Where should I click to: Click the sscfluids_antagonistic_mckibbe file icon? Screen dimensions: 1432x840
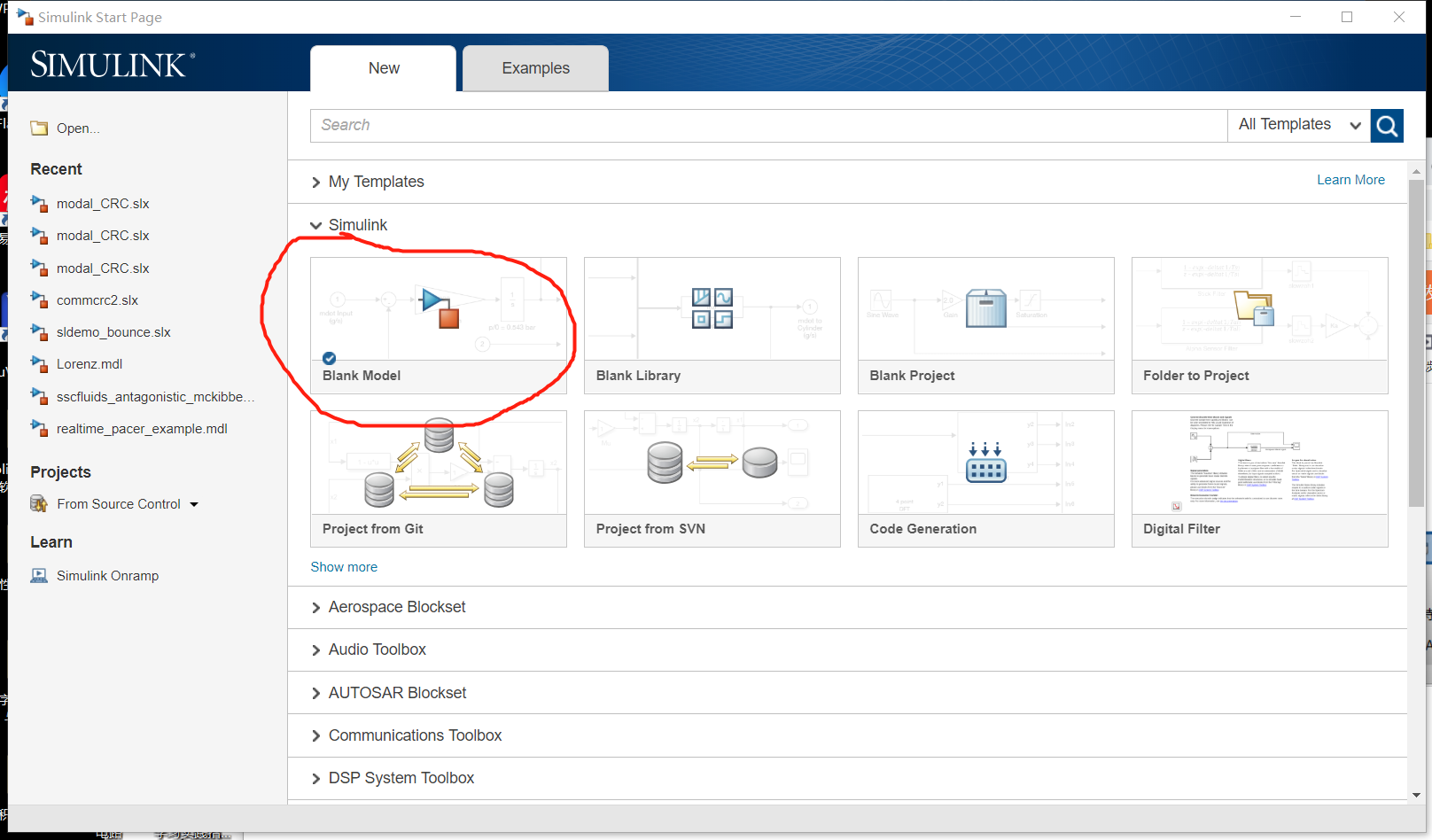pos(39,397)
